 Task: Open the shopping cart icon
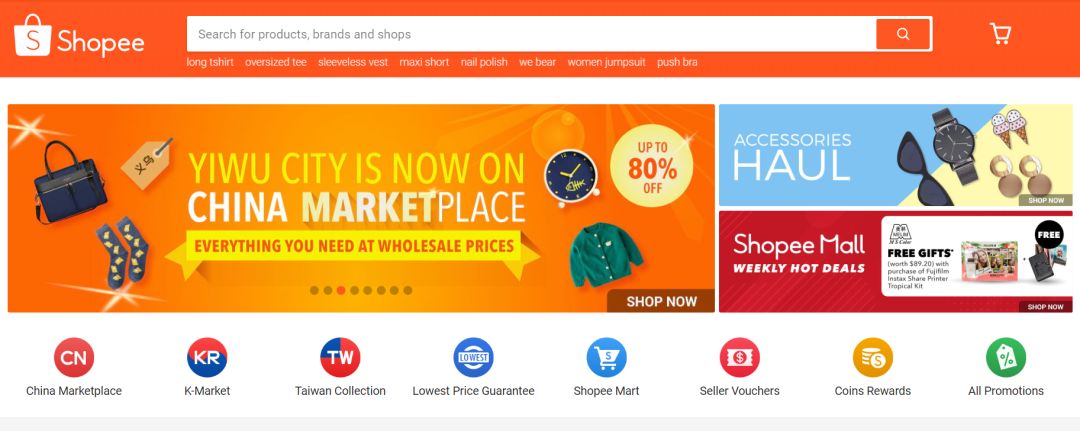[999, 34]
